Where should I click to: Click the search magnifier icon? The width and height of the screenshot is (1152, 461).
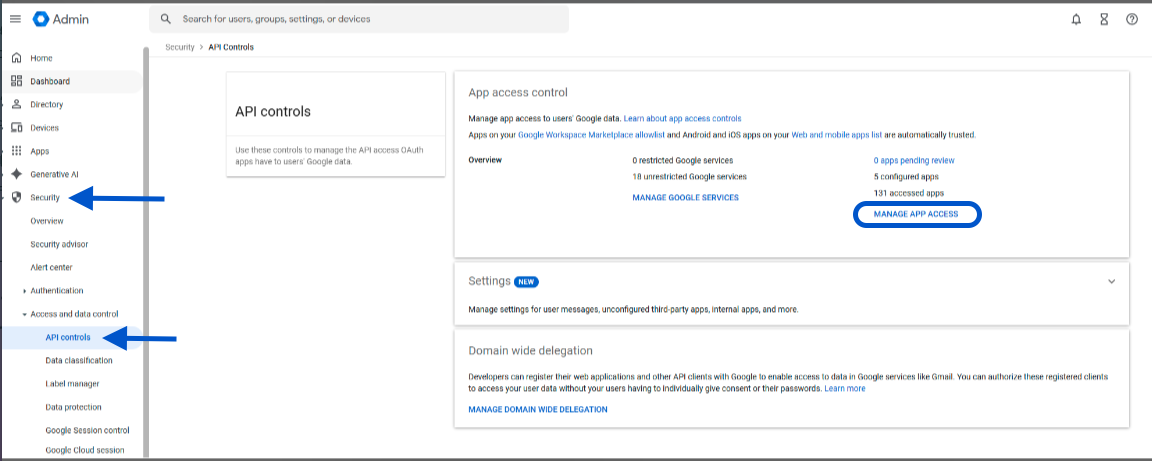click(166, 19)
